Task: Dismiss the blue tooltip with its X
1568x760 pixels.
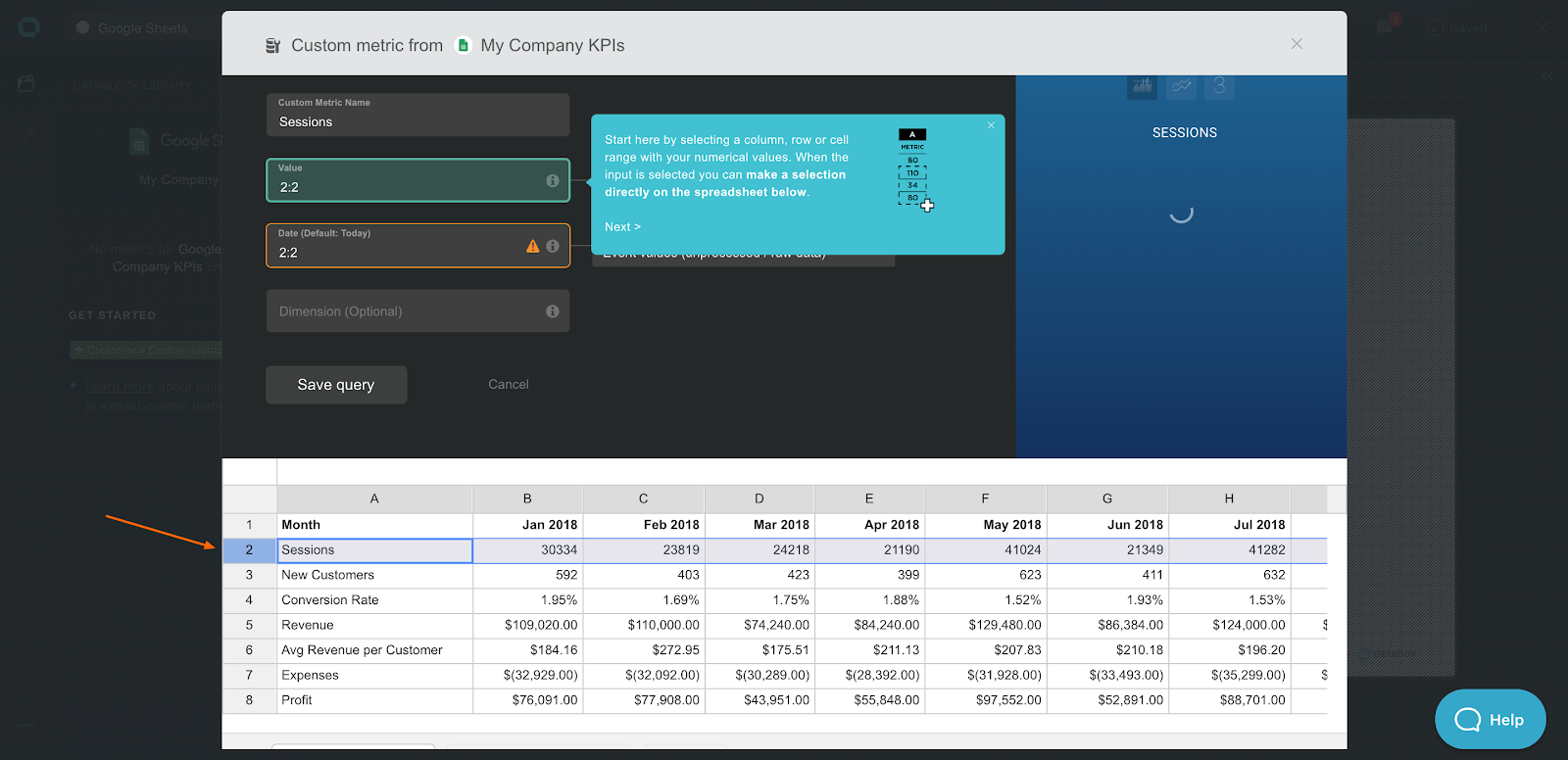Action: pos(991,125)
